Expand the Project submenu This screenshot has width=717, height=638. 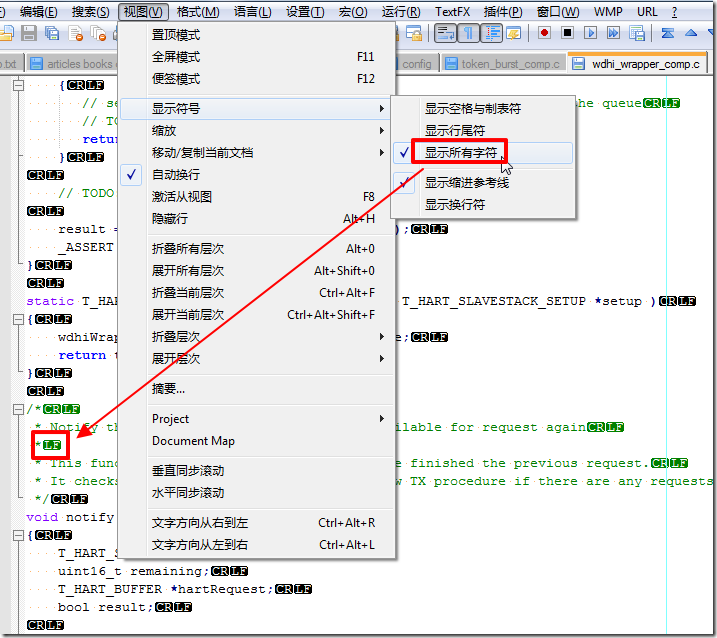[x=257, y=419]
